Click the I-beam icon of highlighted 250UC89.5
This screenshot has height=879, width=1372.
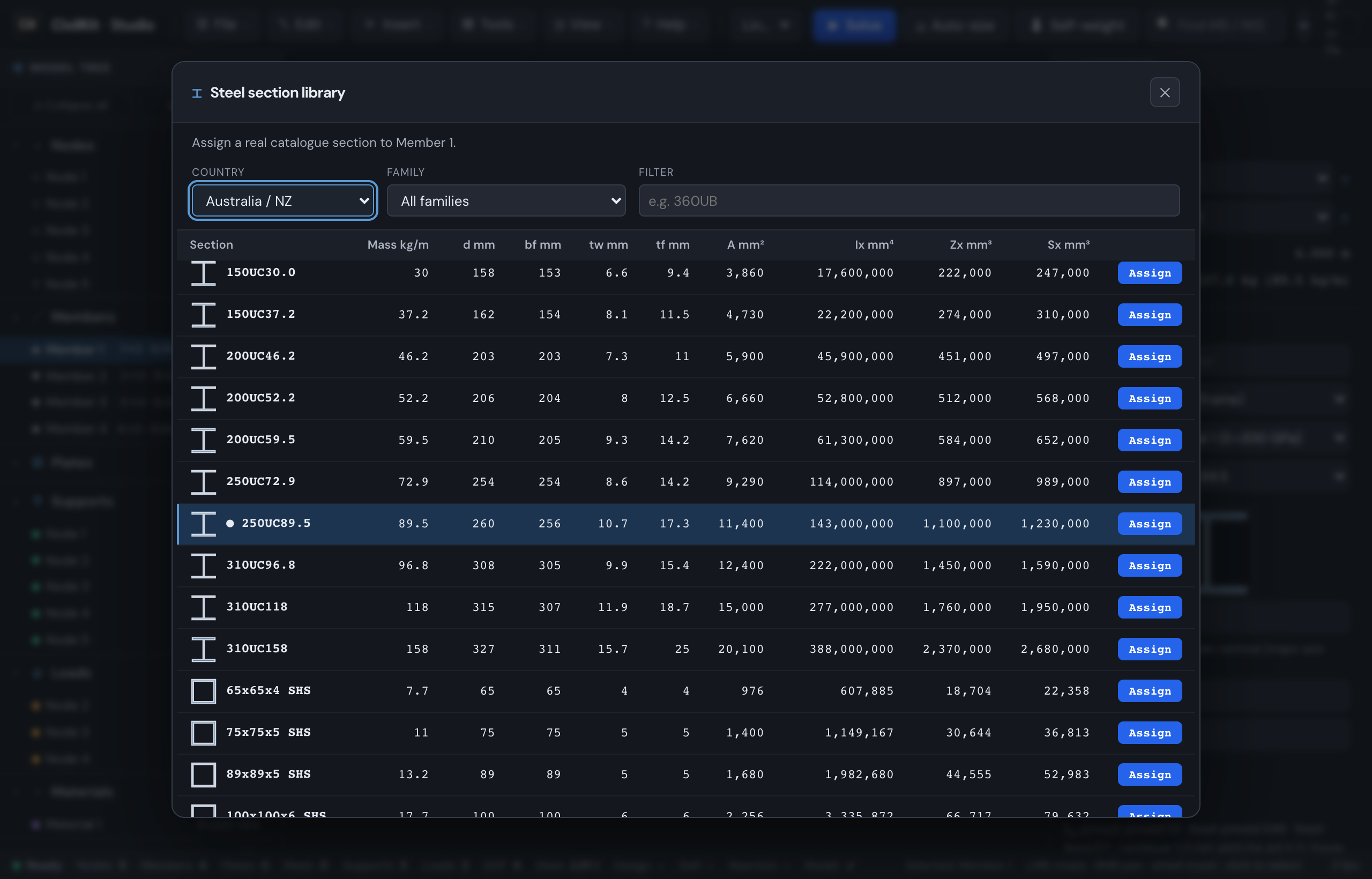(x=203, y=524)
